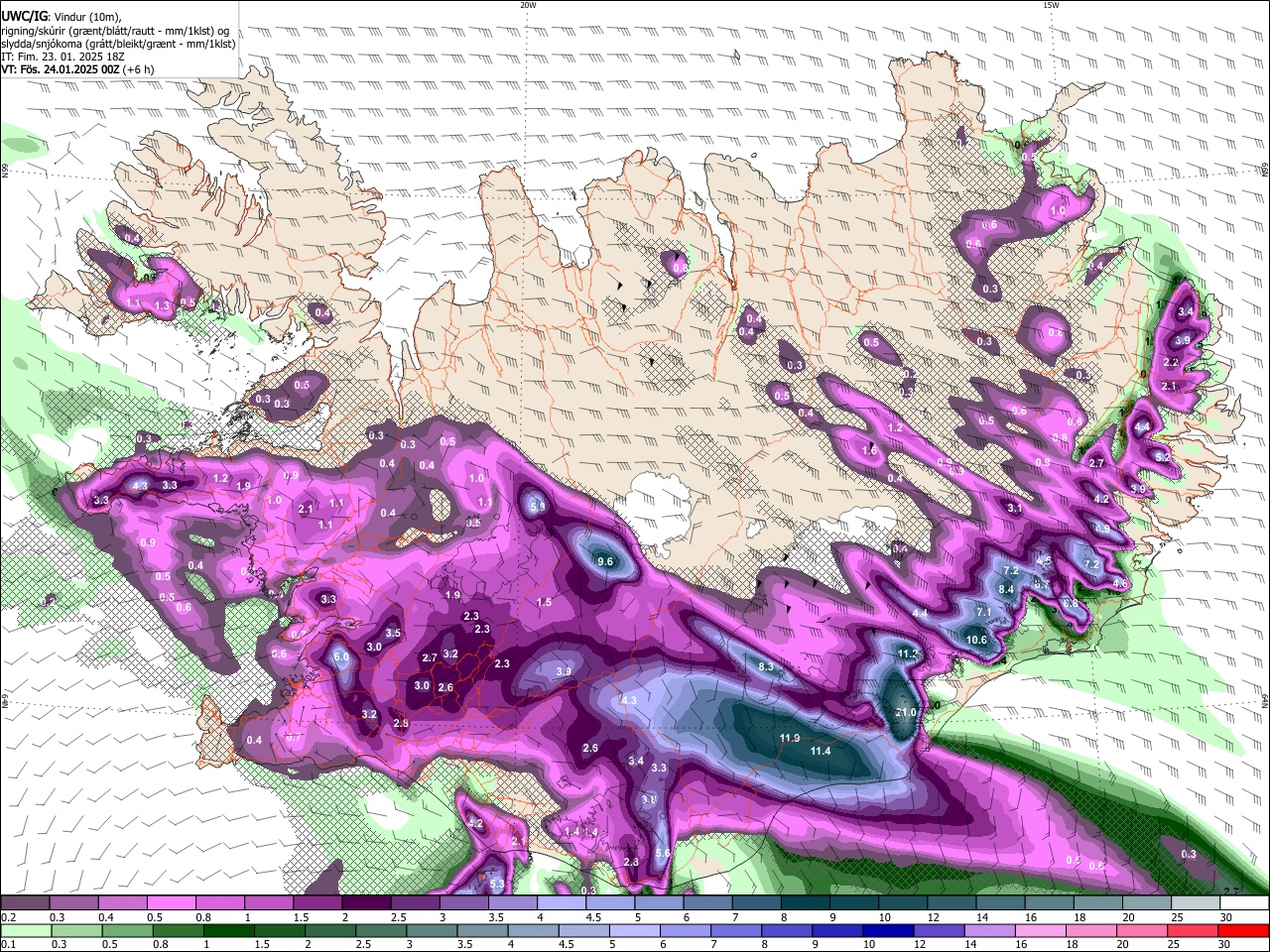This screenshot has width=1270, height=952.
Task: Click the 2.6 value on the map
Action: (445, 687)
